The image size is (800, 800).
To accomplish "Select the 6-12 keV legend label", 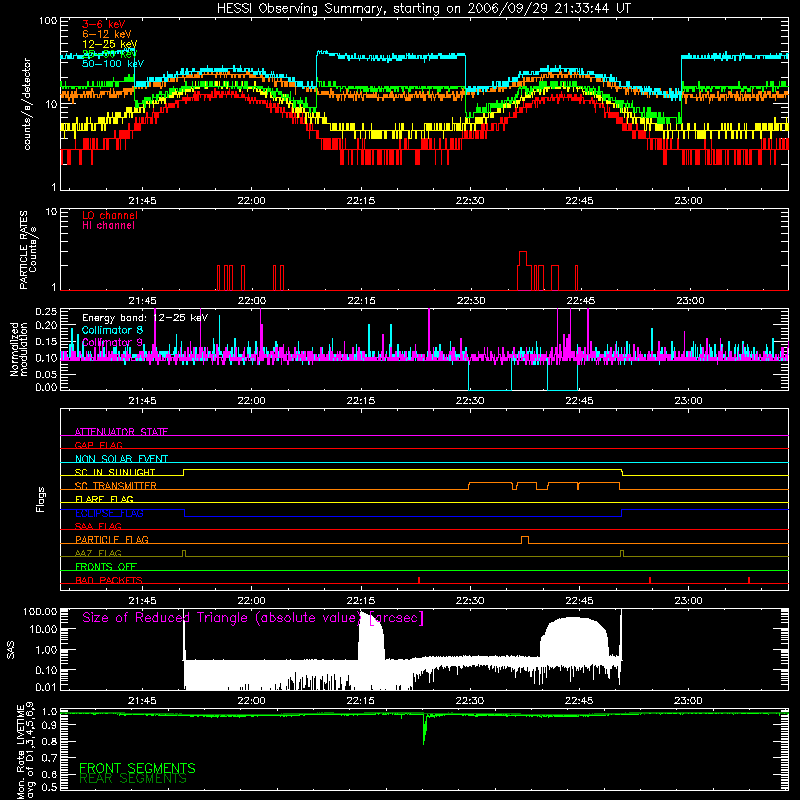I will (x=107, y=34).
